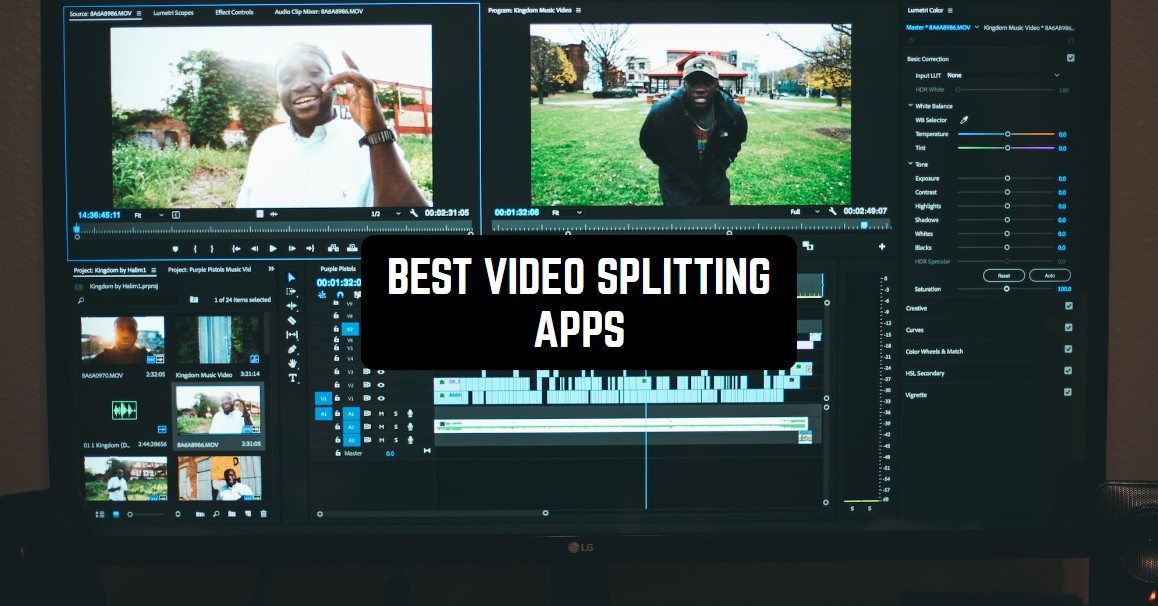Solo the A2 audio track
Image resolution: width=1158 pixels, height=606 pixels.
point(395,427)
